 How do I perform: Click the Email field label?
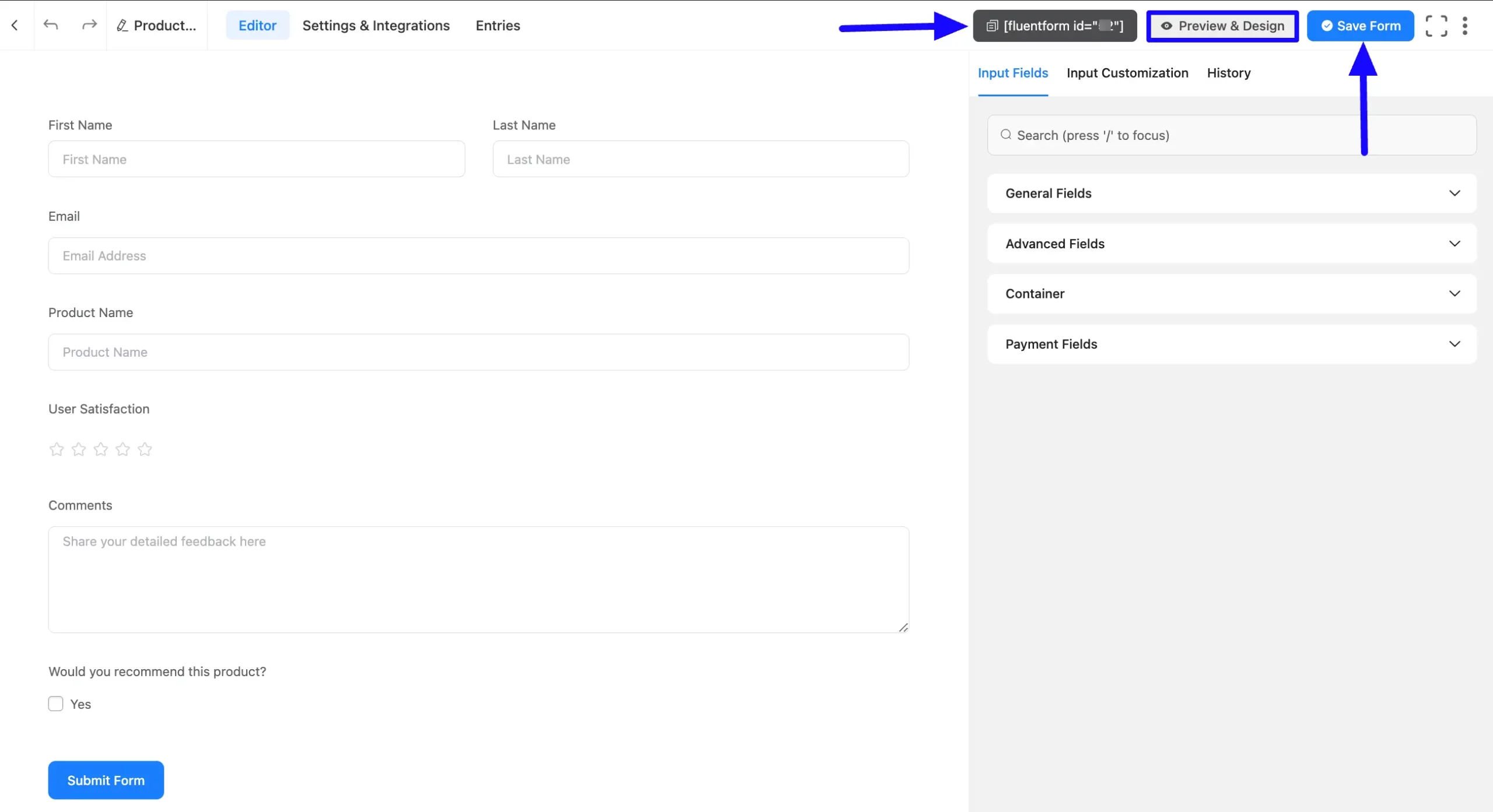64,216
